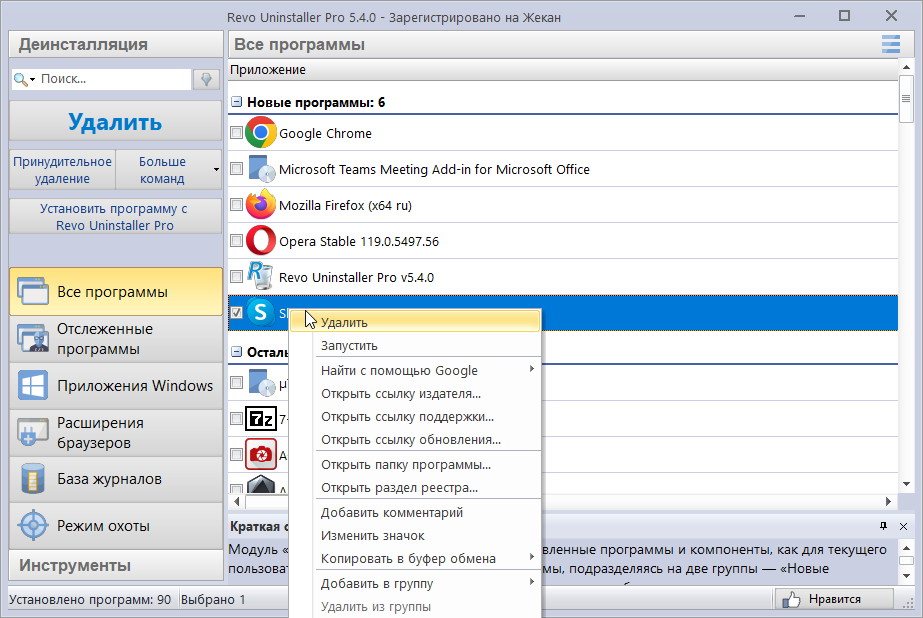Tick the Google Chrome checkbox
Image resolution: width=923 pixels, height=618 pixels.
(236, 132)
